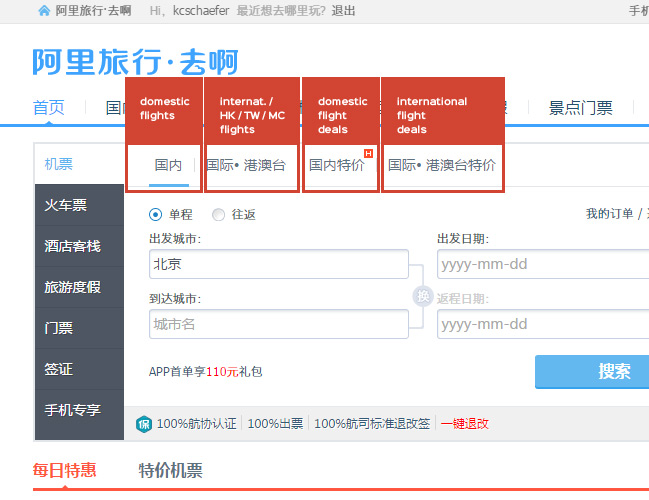Click the red H badge on 国内特价

[x=368, y=154]
